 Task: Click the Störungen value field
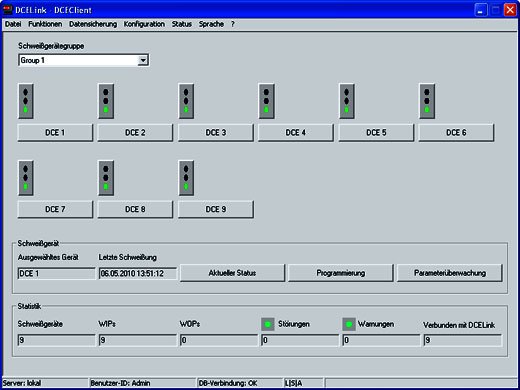point(300,340)
